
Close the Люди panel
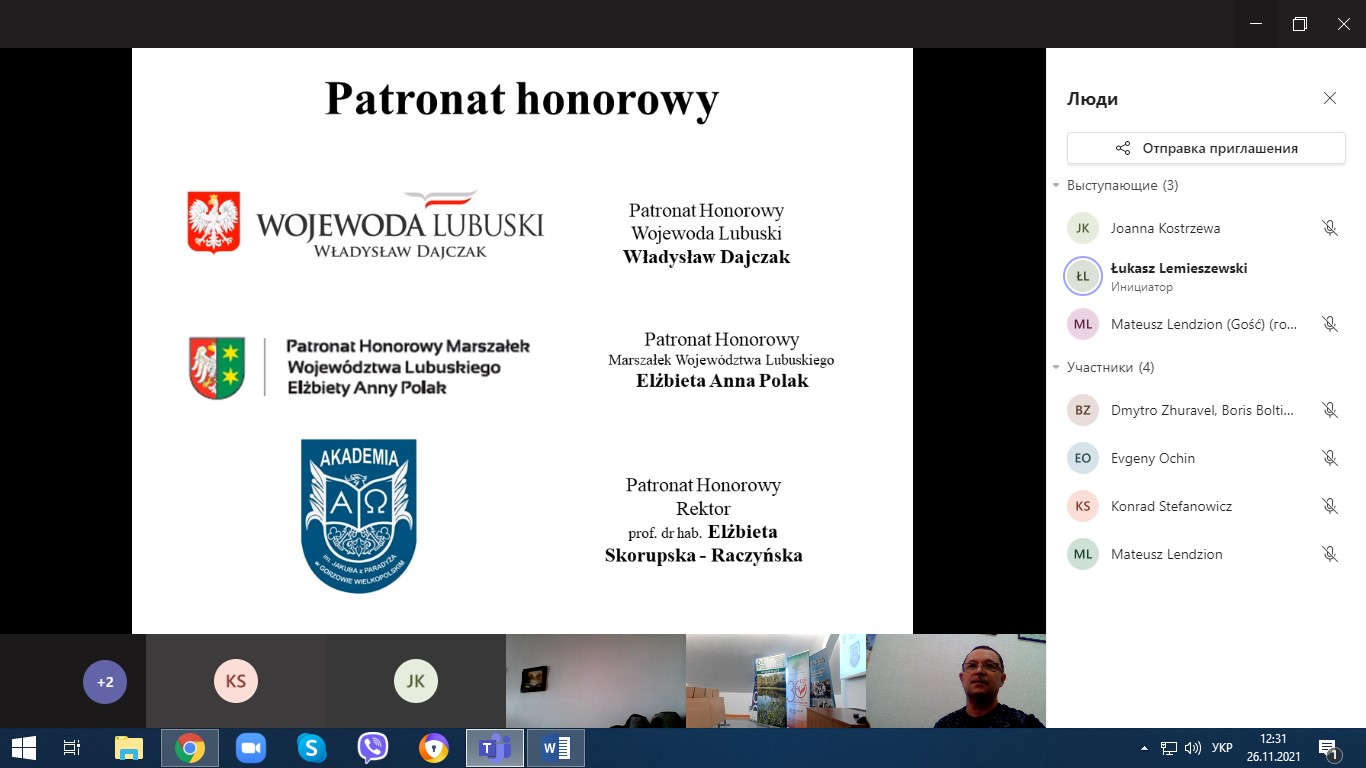(x=1330, y=98)
